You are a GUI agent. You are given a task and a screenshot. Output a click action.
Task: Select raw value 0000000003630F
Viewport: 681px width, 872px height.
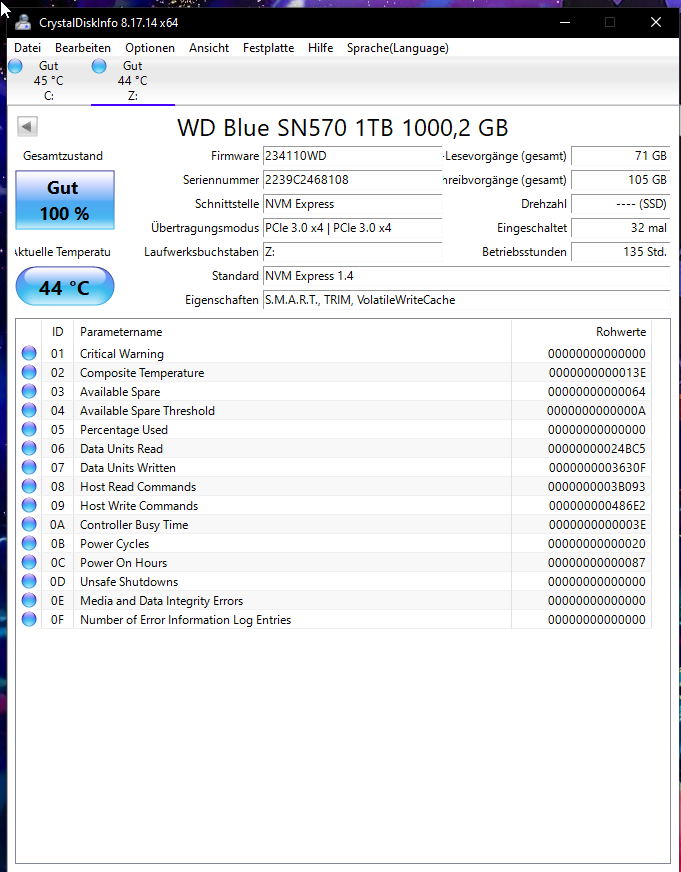597,468
